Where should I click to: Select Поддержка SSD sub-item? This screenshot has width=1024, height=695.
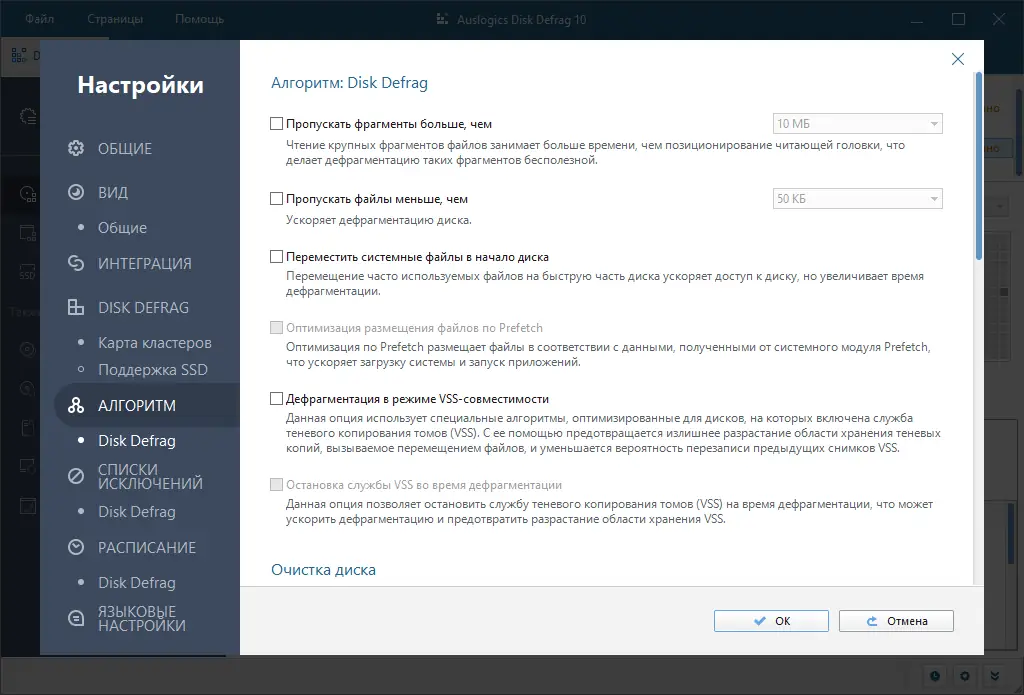[x=153, y=369]
